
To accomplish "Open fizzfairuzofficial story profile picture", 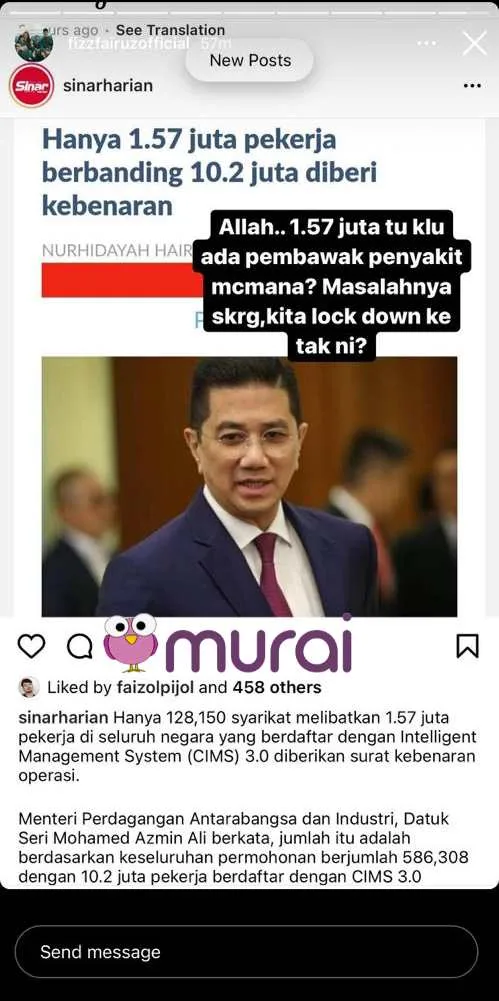I will click(x=33, y=43).
